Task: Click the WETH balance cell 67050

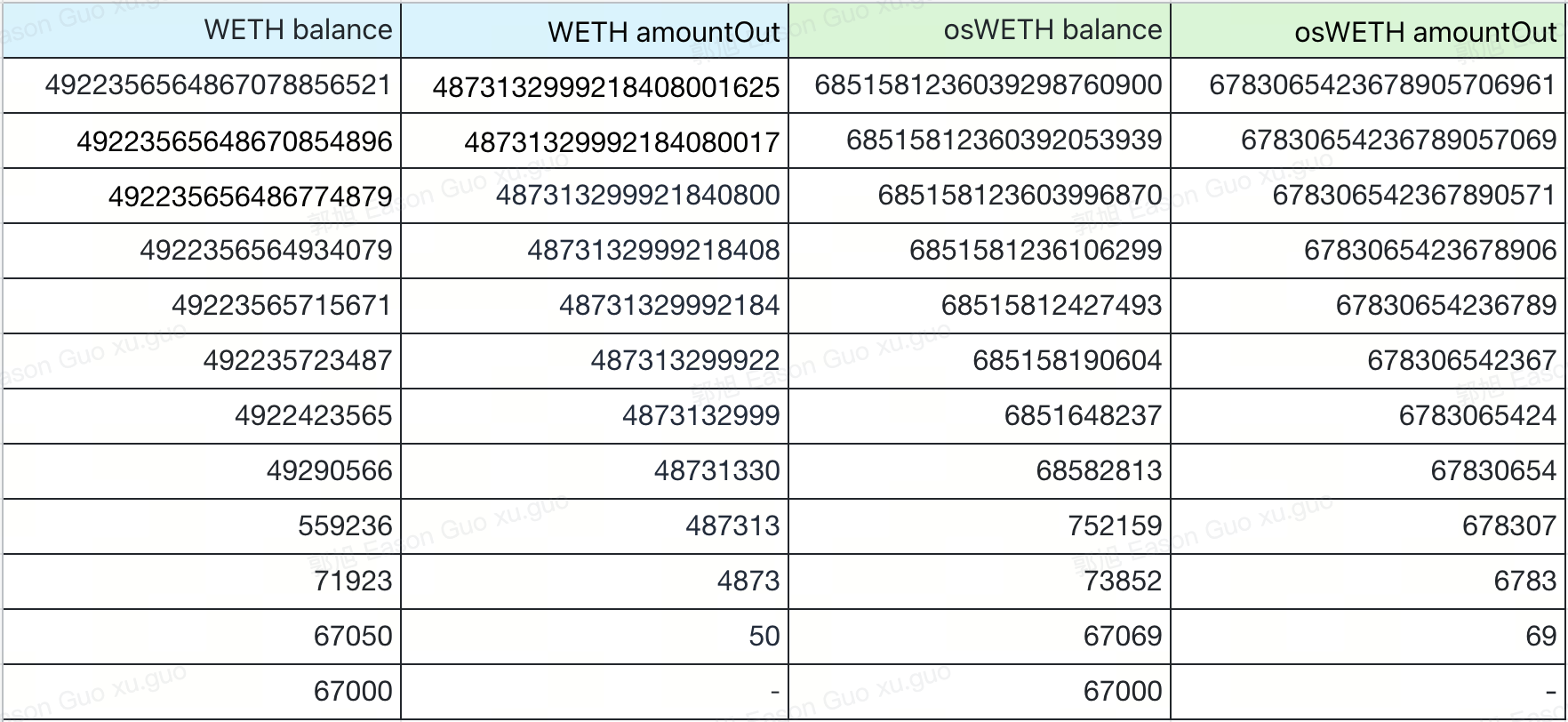Action: (352, 637)
